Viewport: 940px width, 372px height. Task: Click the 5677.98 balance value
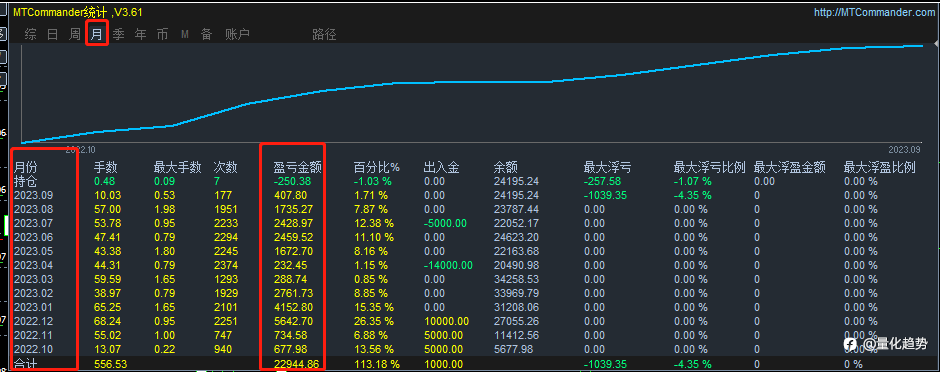click(513, 349)
